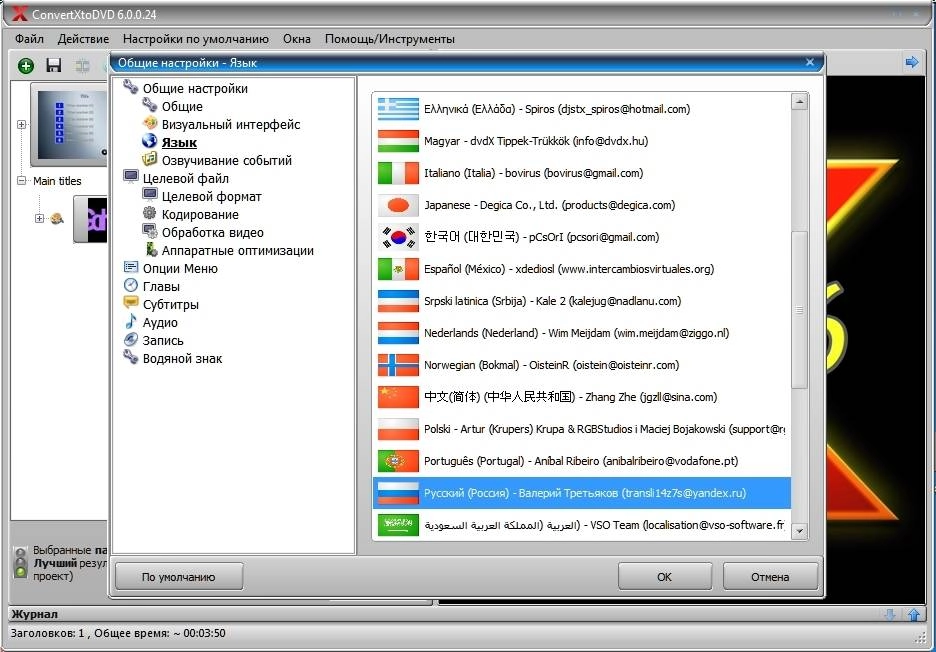Screen dimensions: 936x652
Task: Expand the menu thumbnail tree node
Action: coord(21,125)
